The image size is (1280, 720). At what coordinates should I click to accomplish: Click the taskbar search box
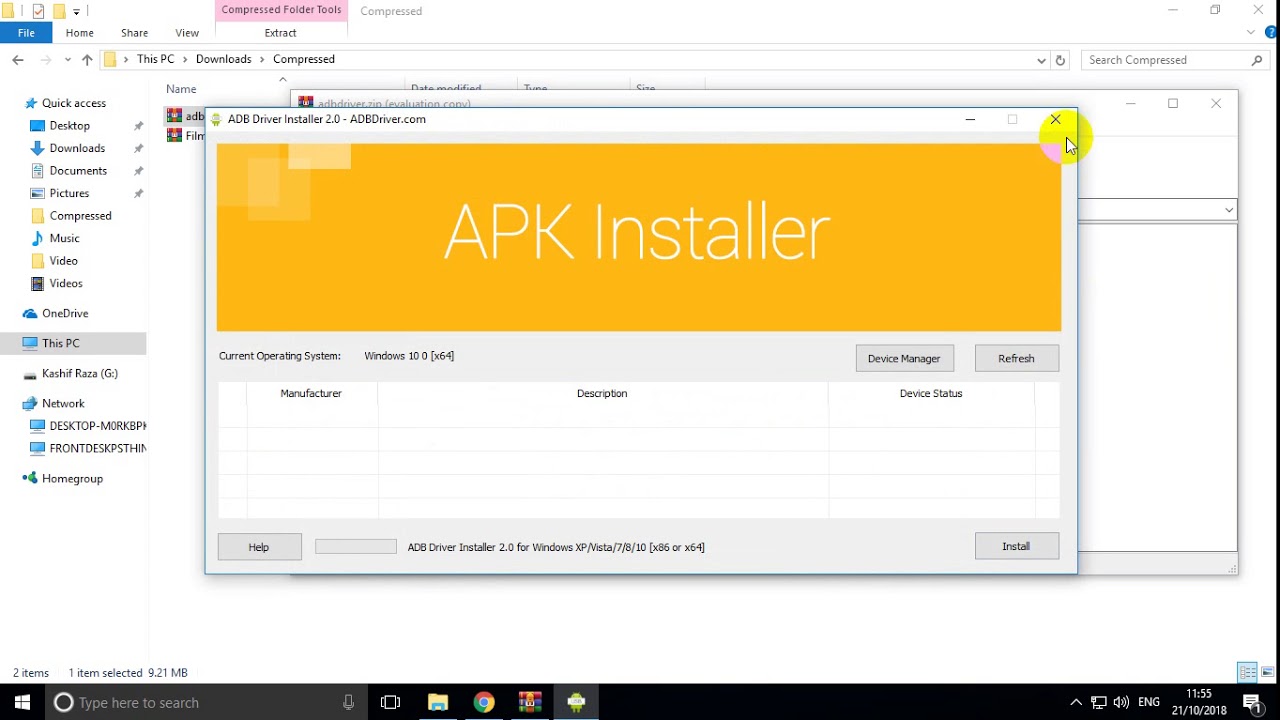206,702
